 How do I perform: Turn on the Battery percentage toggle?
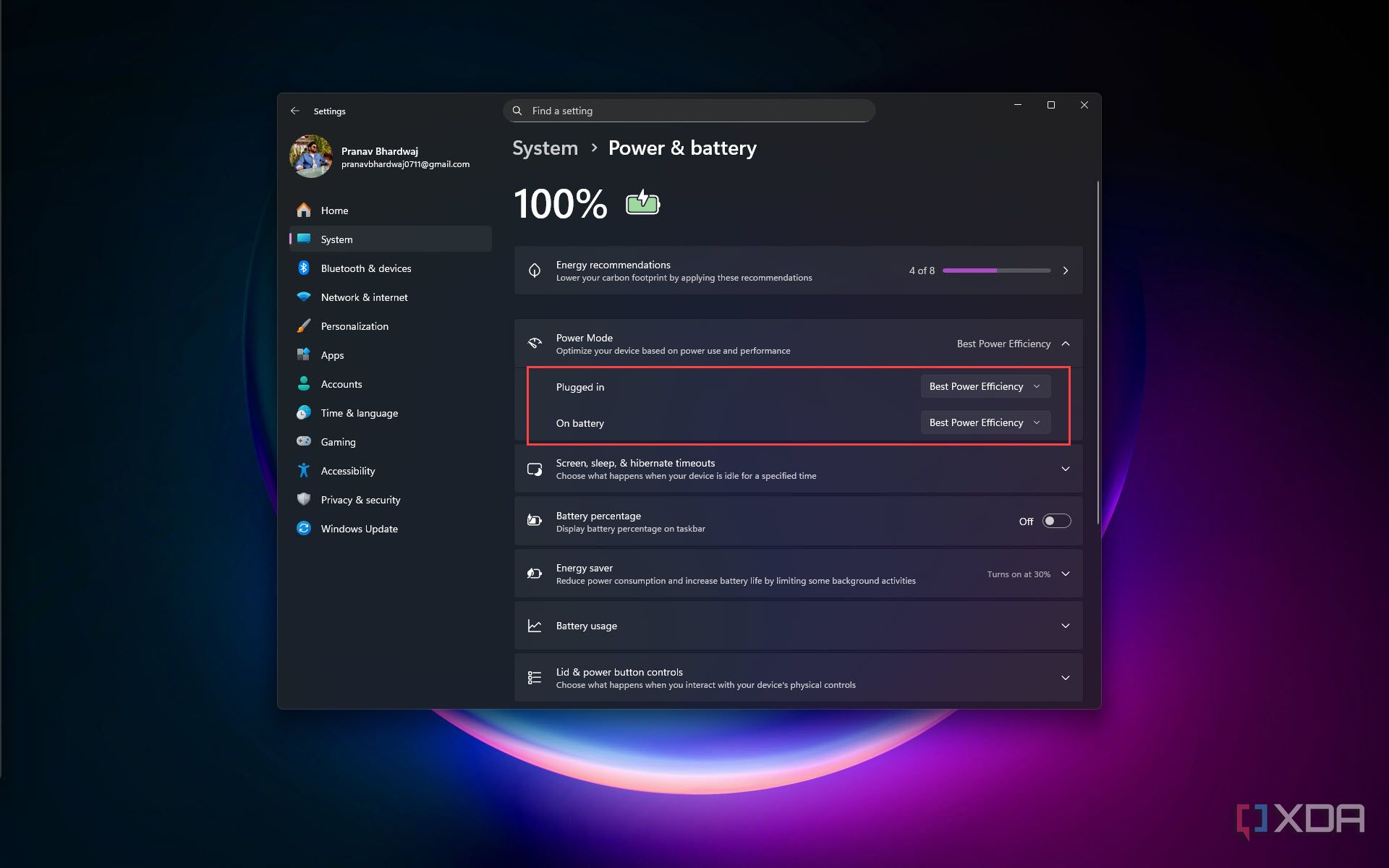click(x=1055, y=521)
